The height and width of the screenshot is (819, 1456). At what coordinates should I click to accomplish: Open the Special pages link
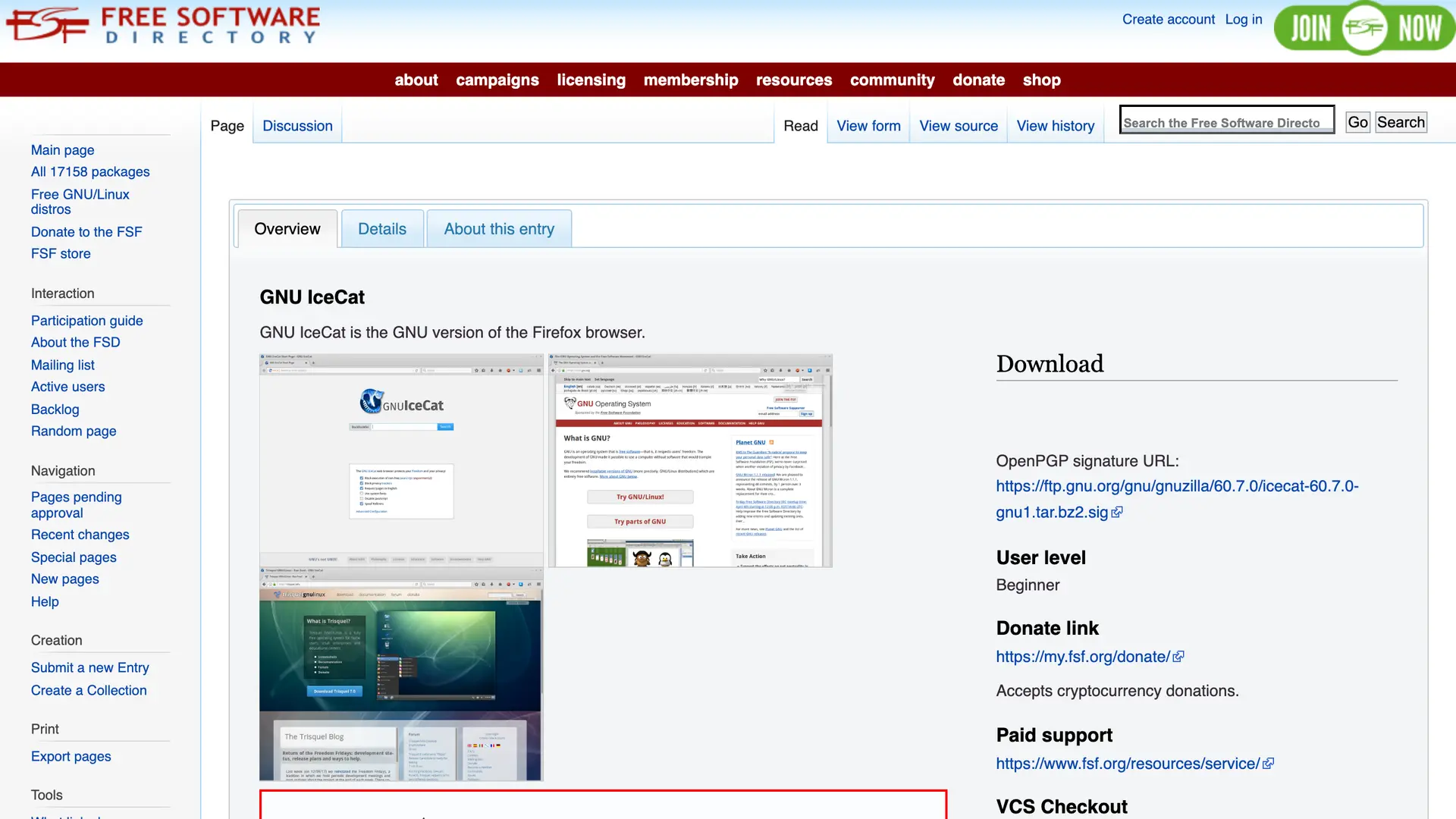[74, 557]
